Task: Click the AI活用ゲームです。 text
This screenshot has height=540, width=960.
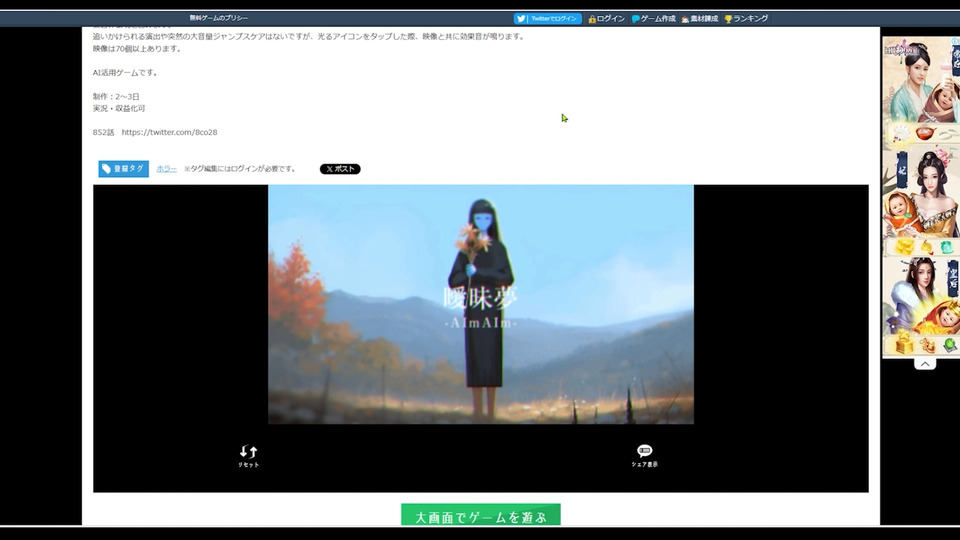Action: (126, 73)
